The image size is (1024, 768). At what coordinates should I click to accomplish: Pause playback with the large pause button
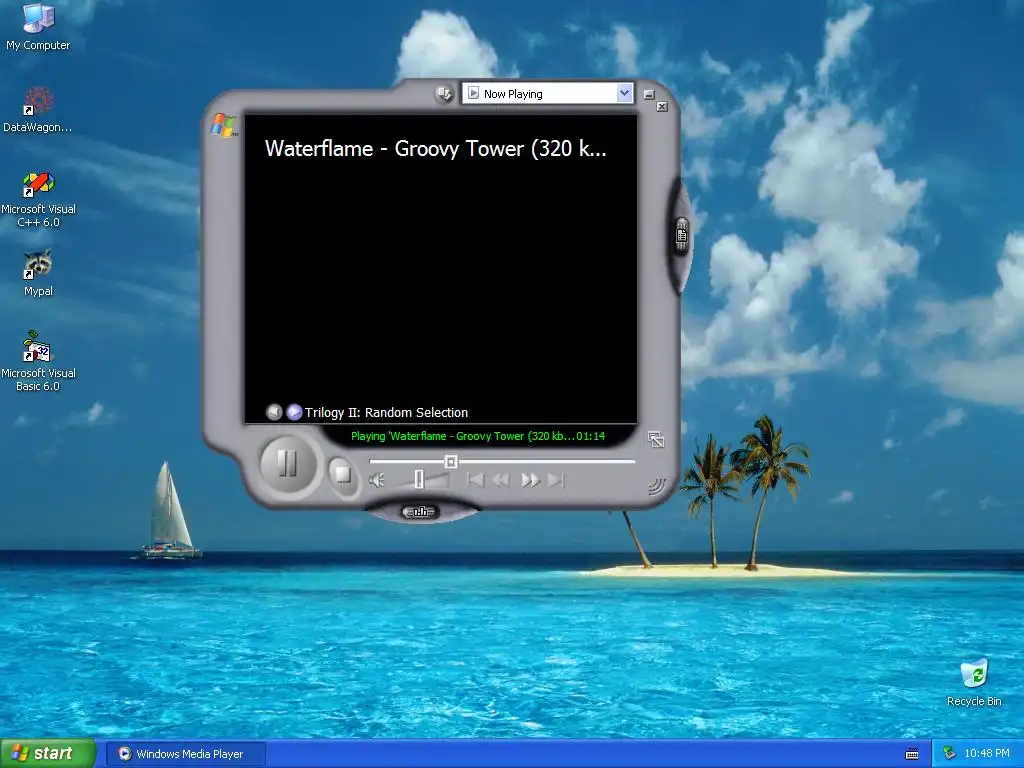(287, 464)
